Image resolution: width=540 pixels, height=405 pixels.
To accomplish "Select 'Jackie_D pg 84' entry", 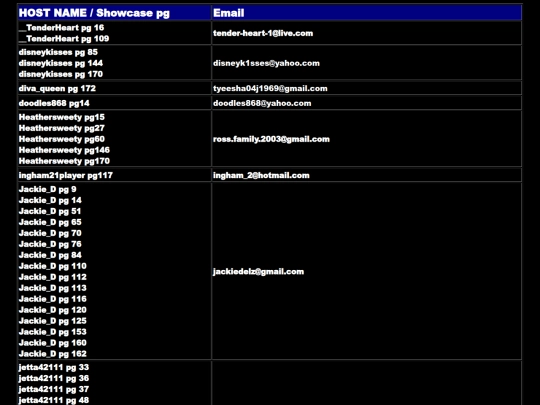I will point(50,256).
